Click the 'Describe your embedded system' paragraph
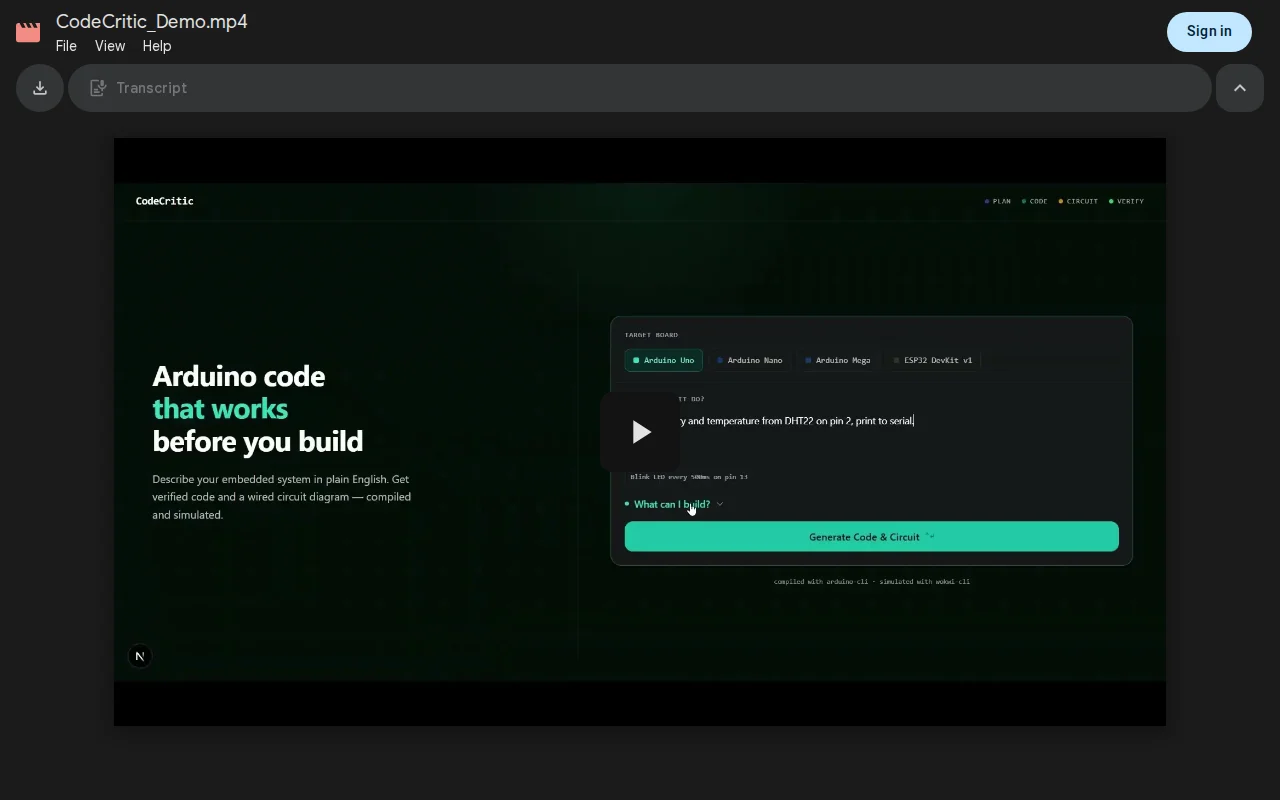1280x800 pixels. click(282, 497)
